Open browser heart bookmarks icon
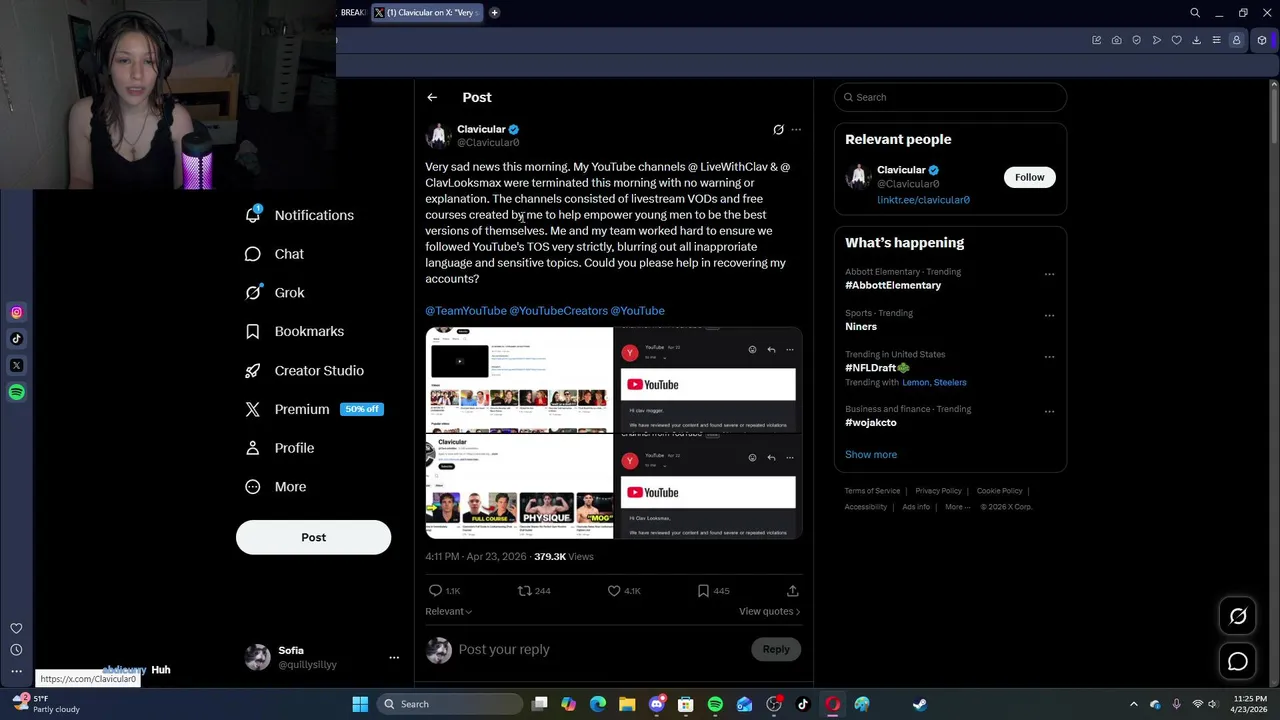This screenshot has width=1280, height=720. tap(1176, 40)
